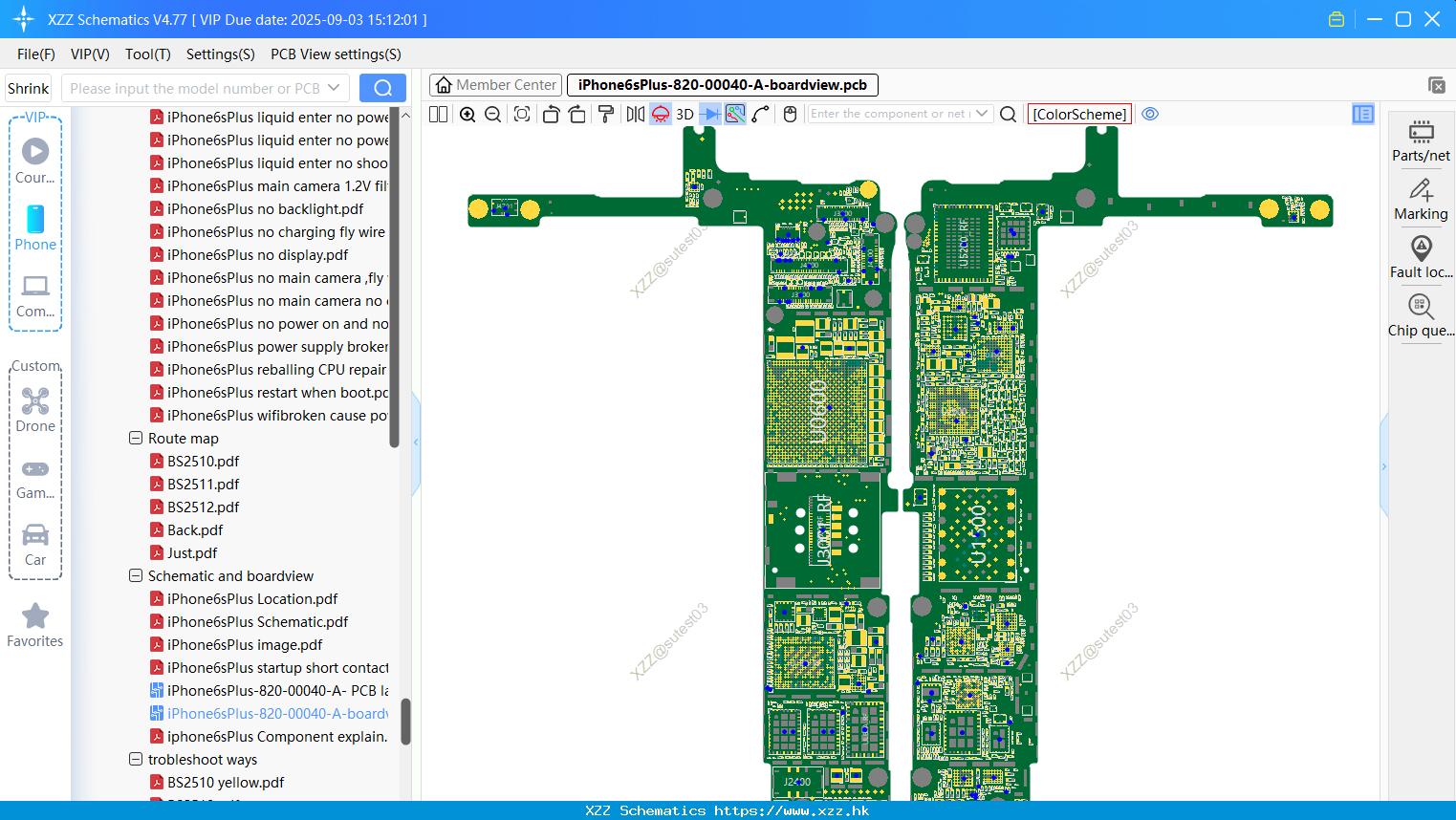Select the wire route tool
1456x820 pixels.
761,114
